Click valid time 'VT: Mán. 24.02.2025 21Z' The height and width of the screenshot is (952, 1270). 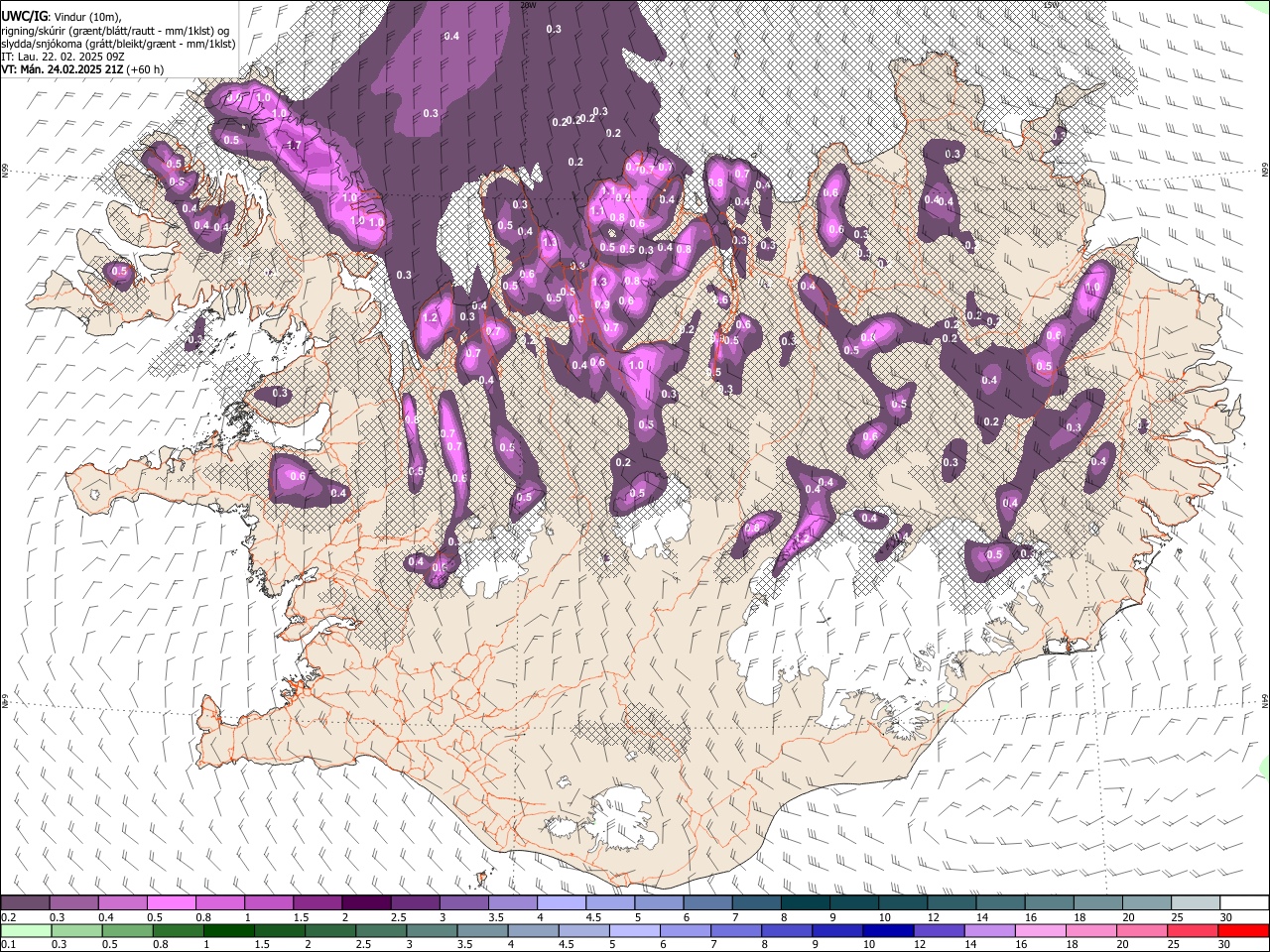pyautogui.click(x=63, y=69)
